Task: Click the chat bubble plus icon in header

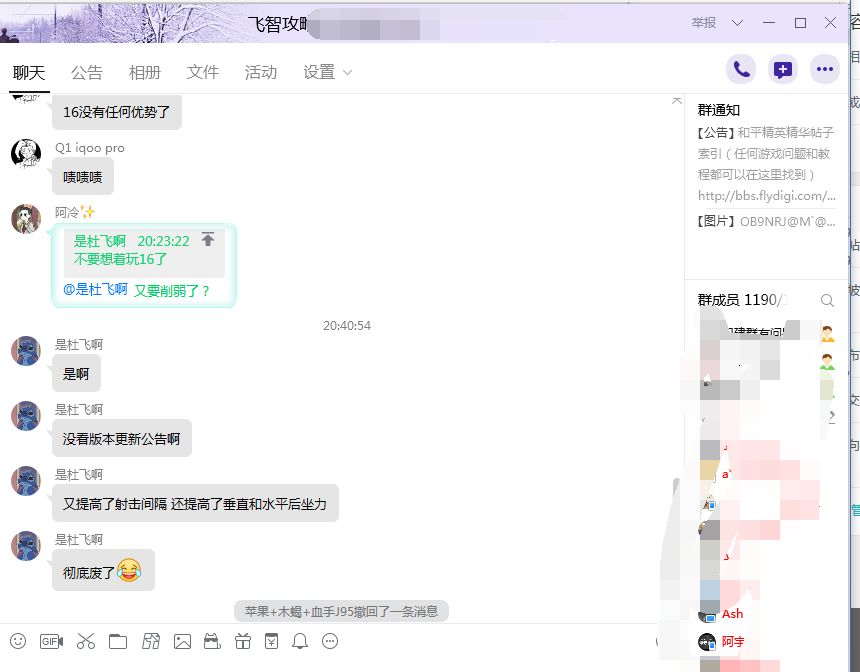Action: coord(783,69)
